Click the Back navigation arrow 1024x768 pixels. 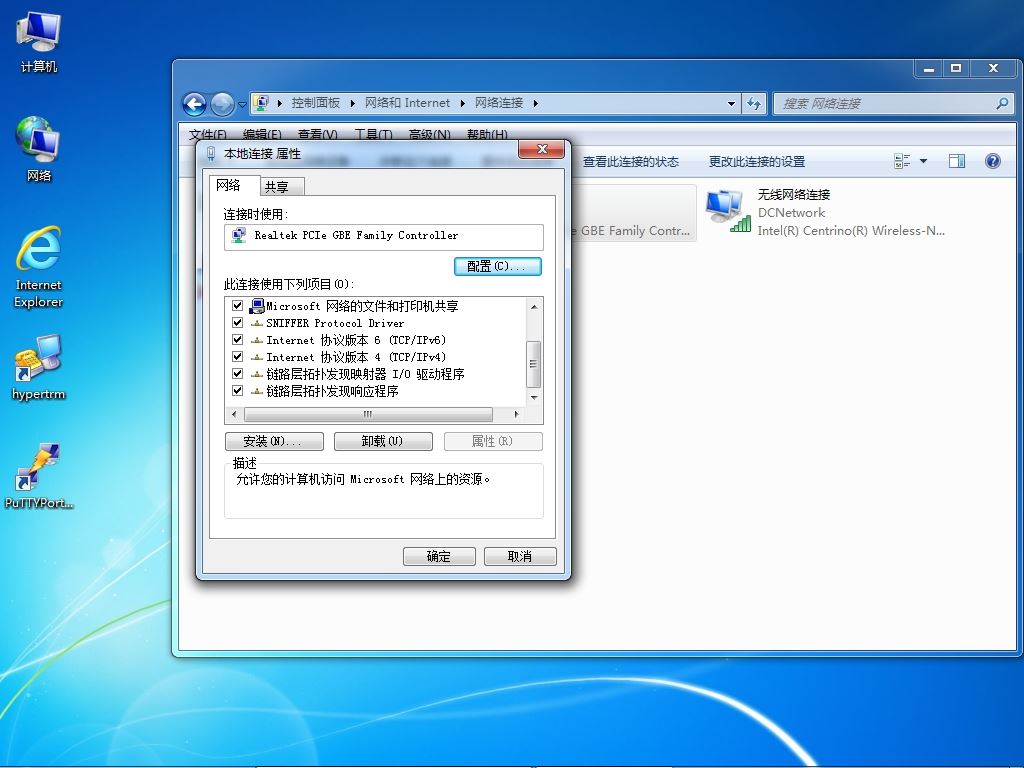coord(195,104)
